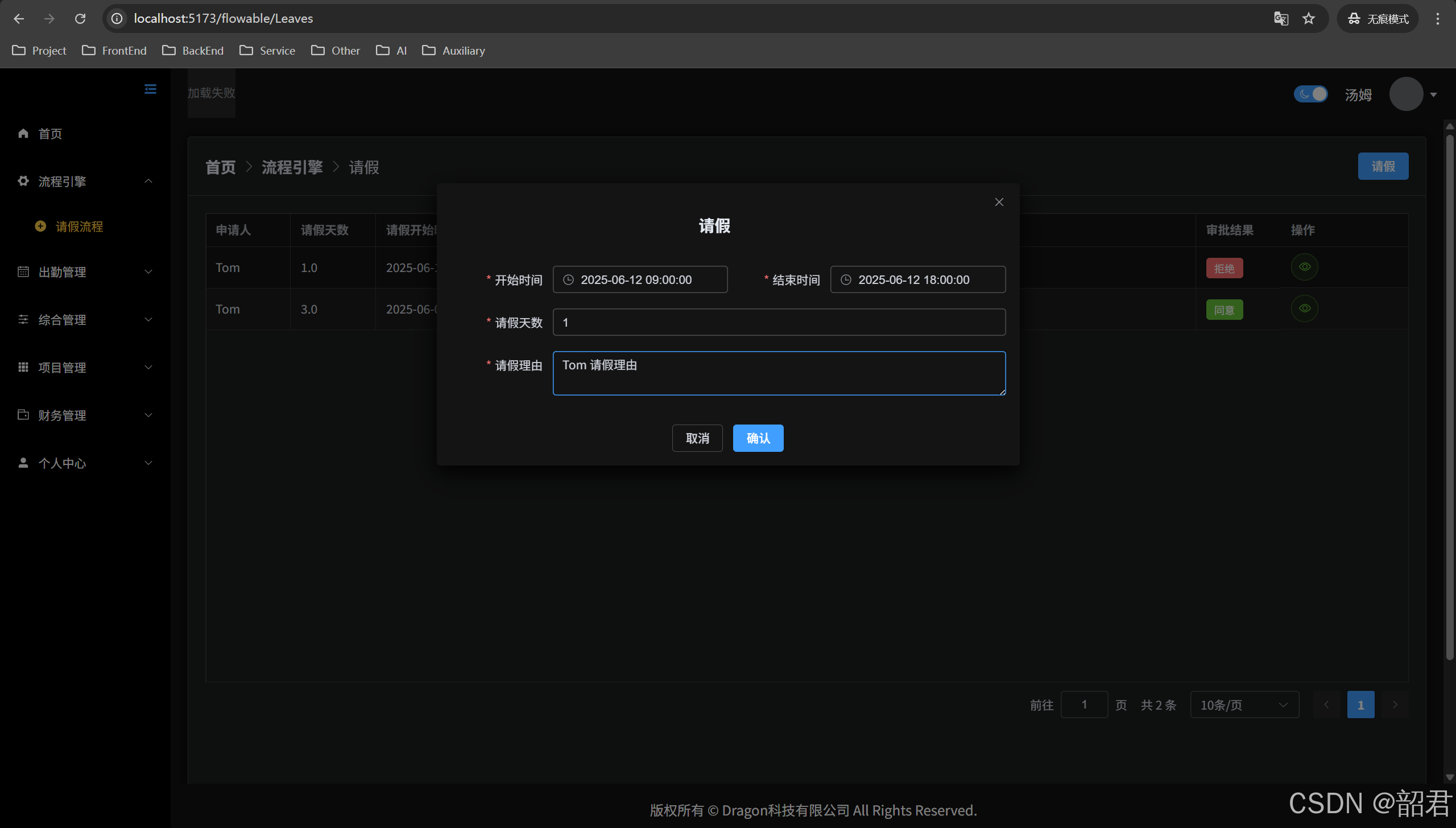Click the clock icon in 结束时间 field
This screenshot has height=828, width=1456.
coord(846,280)
